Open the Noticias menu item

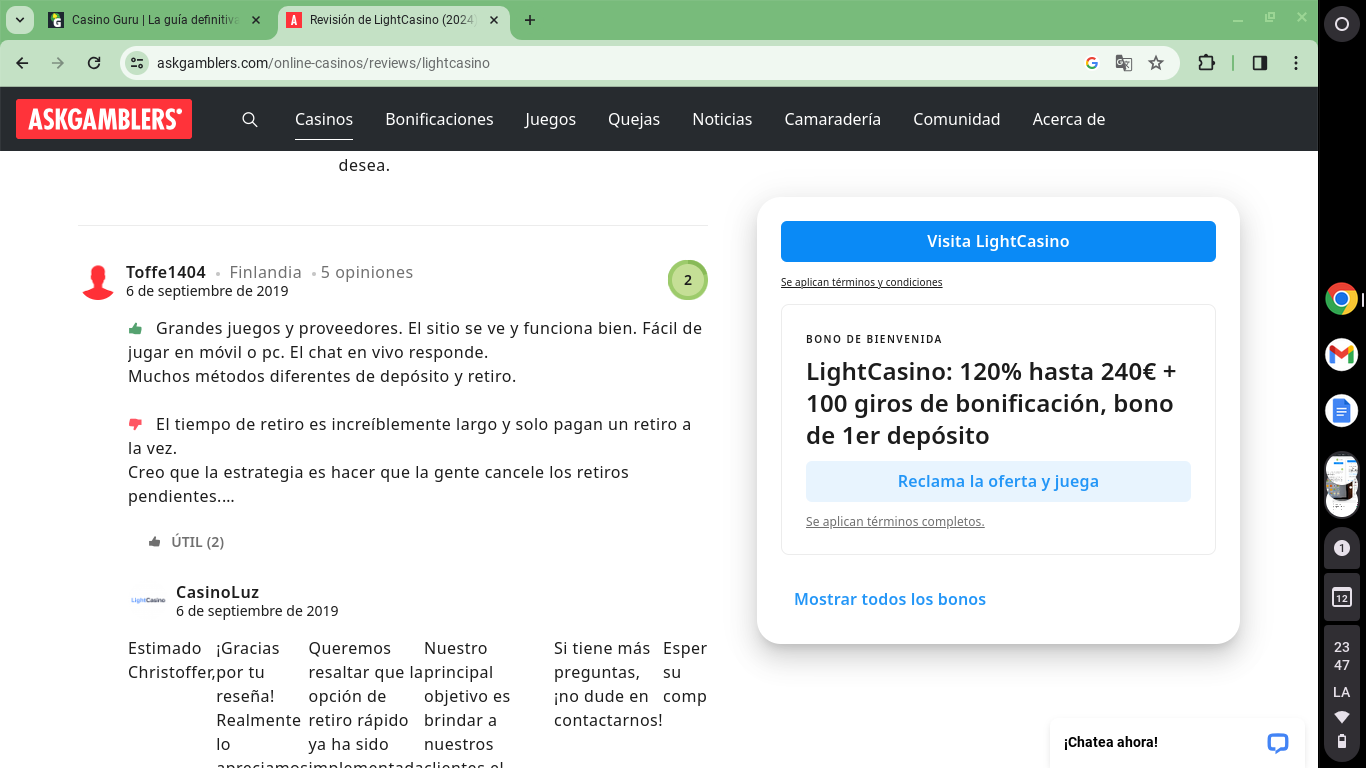point(722,119)
